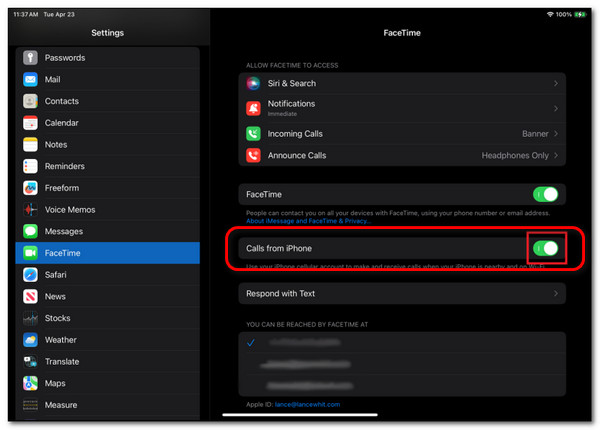Tap the Incoming Calls label
This screenshot has width=600, height=430.
pyautogui.click(x=295, y=134)
